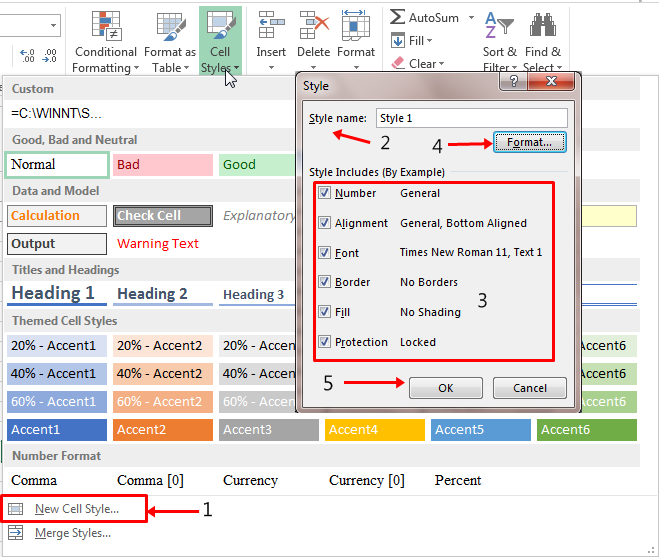Apply 20% - Accent1 style
The image size is (659, 557).
click(57, 346)
